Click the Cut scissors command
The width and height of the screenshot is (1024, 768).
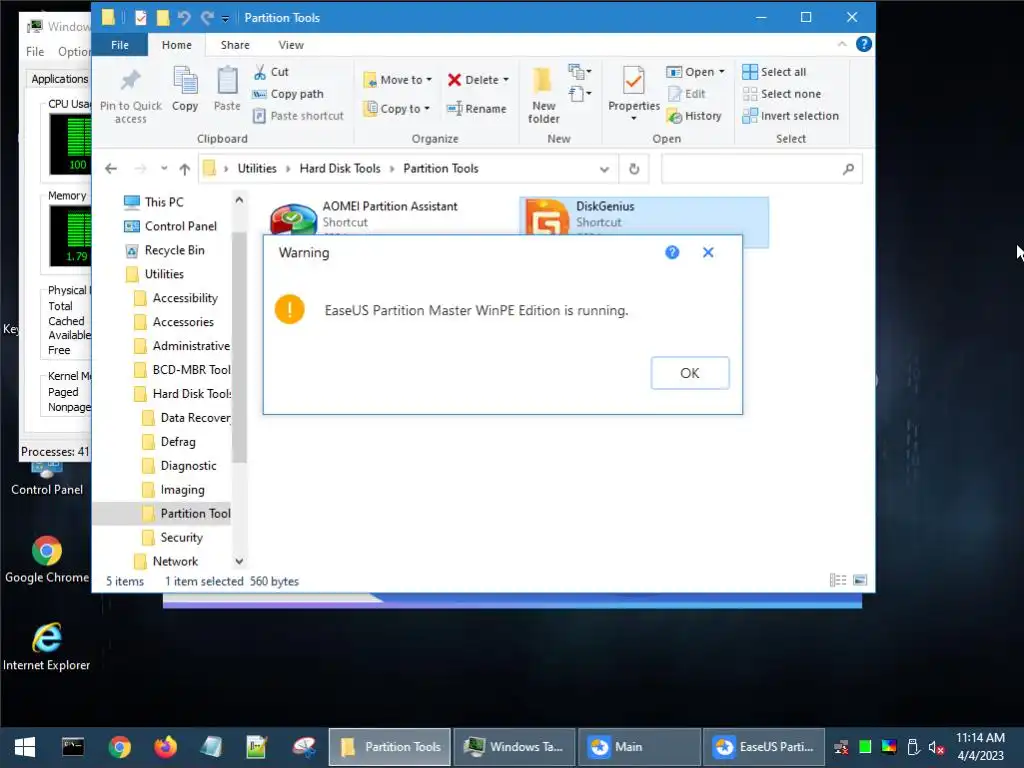click(271, 72)
